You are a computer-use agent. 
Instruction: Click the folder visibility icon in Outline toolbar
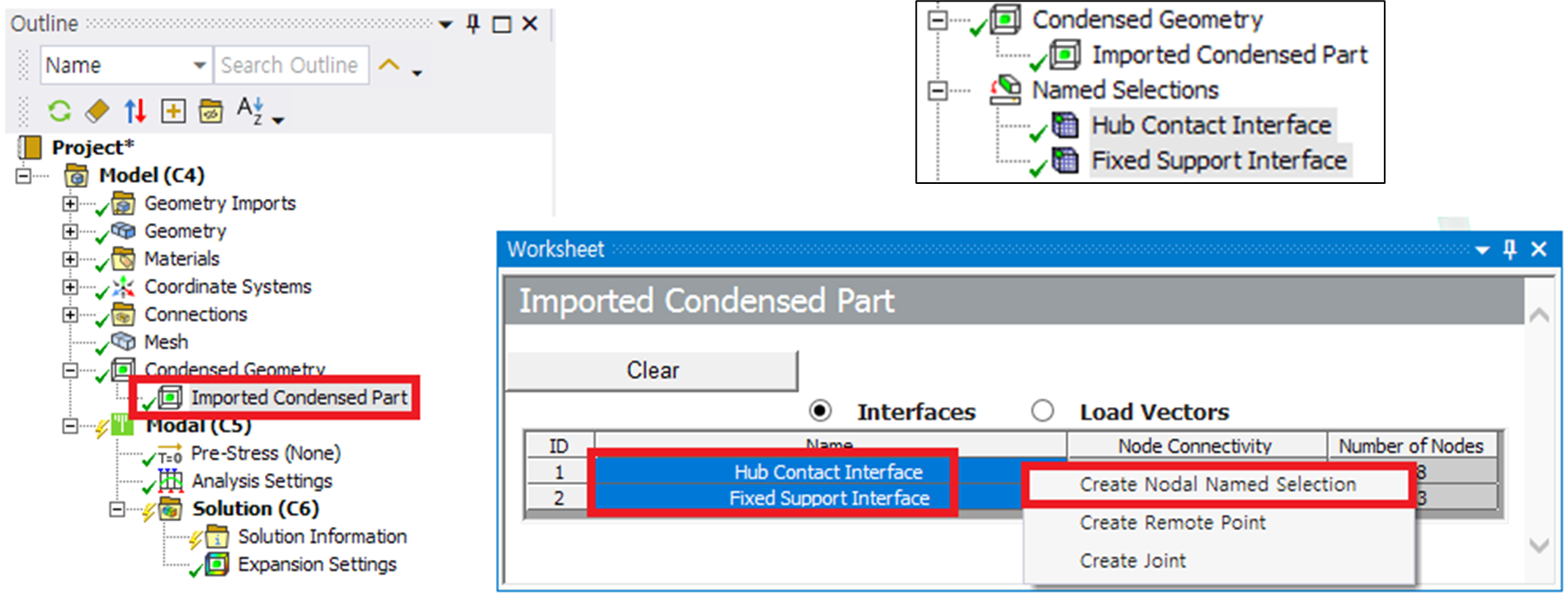(x=211, y=110)
